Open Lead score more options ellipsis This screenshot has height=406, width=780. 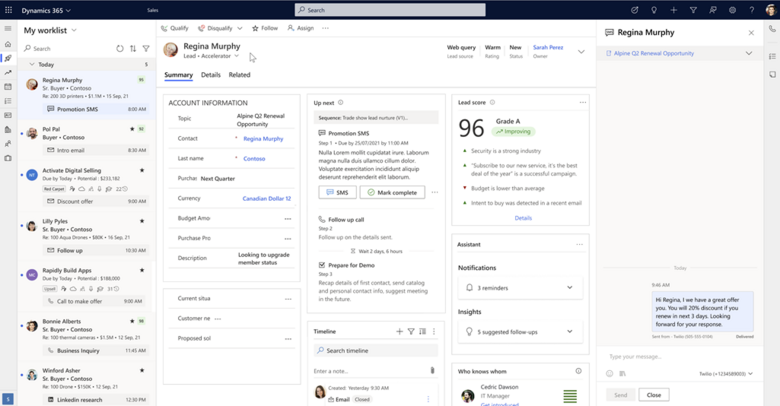tap(583, 102)
